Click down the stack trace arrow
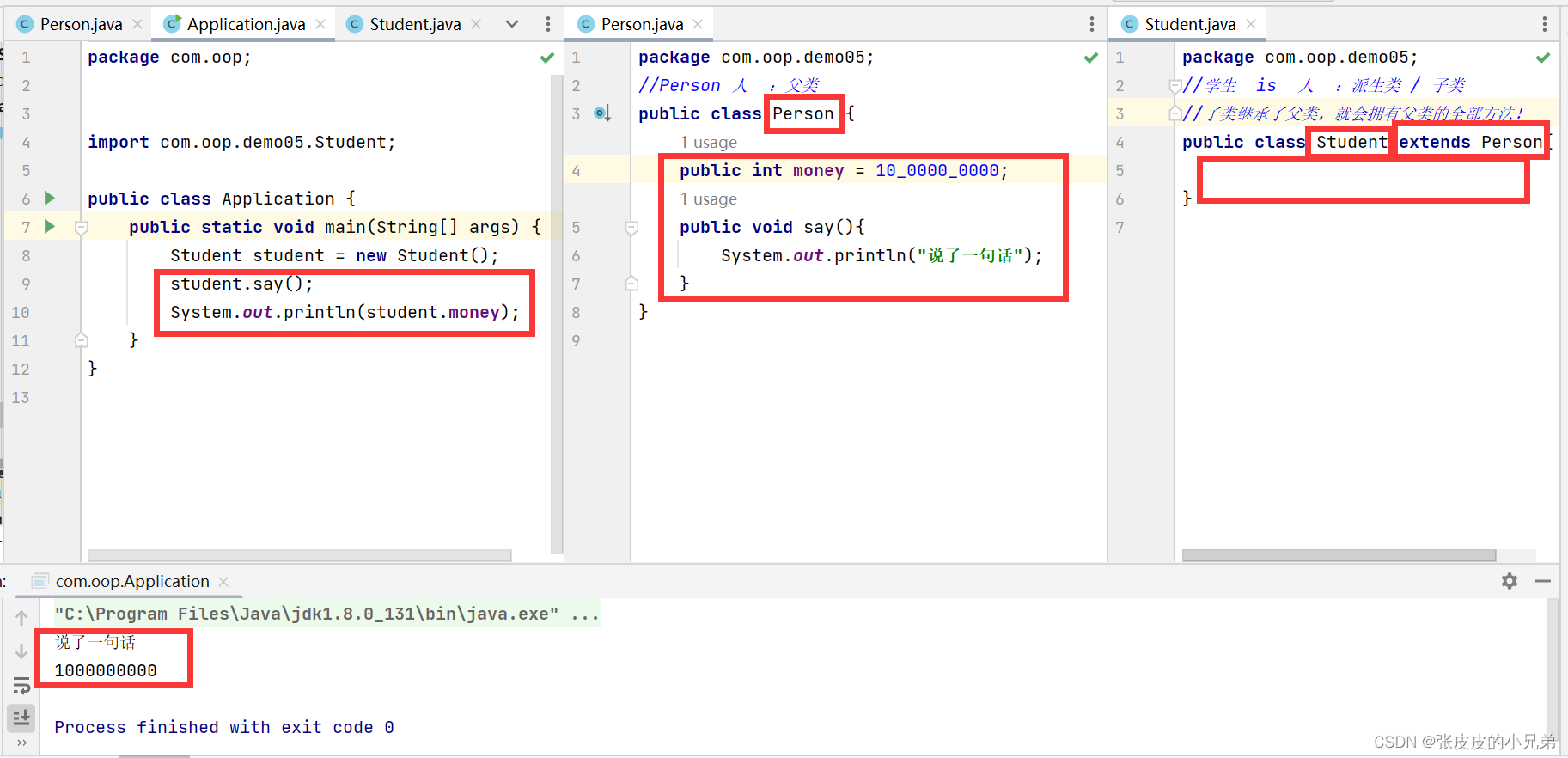Screen dimensions: 1568x758 pyautogui.click(x=21, y=651)
